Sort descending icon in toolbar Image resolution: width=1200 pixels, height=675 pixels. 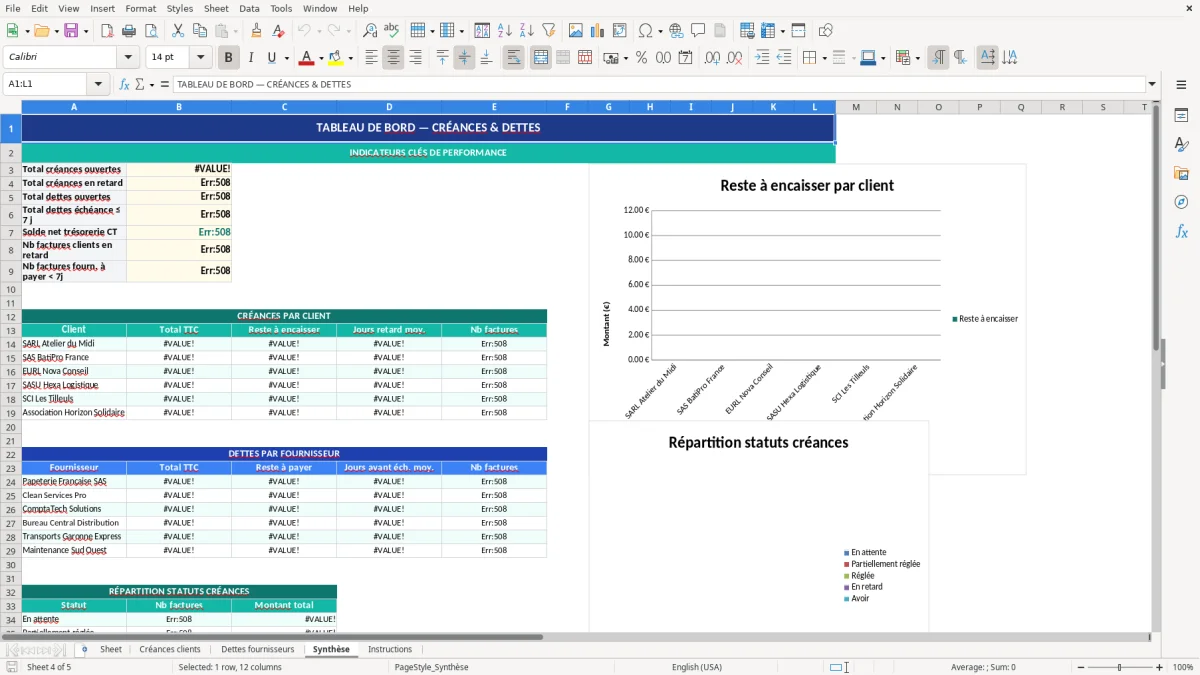tap(526, 31)
